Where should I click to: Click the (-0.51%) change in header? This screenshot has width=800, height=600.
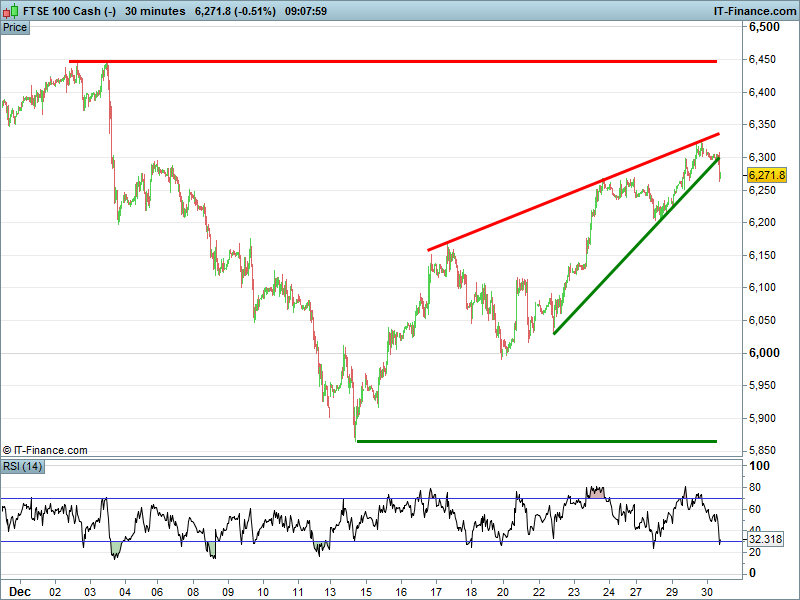(x=257, y=10)
